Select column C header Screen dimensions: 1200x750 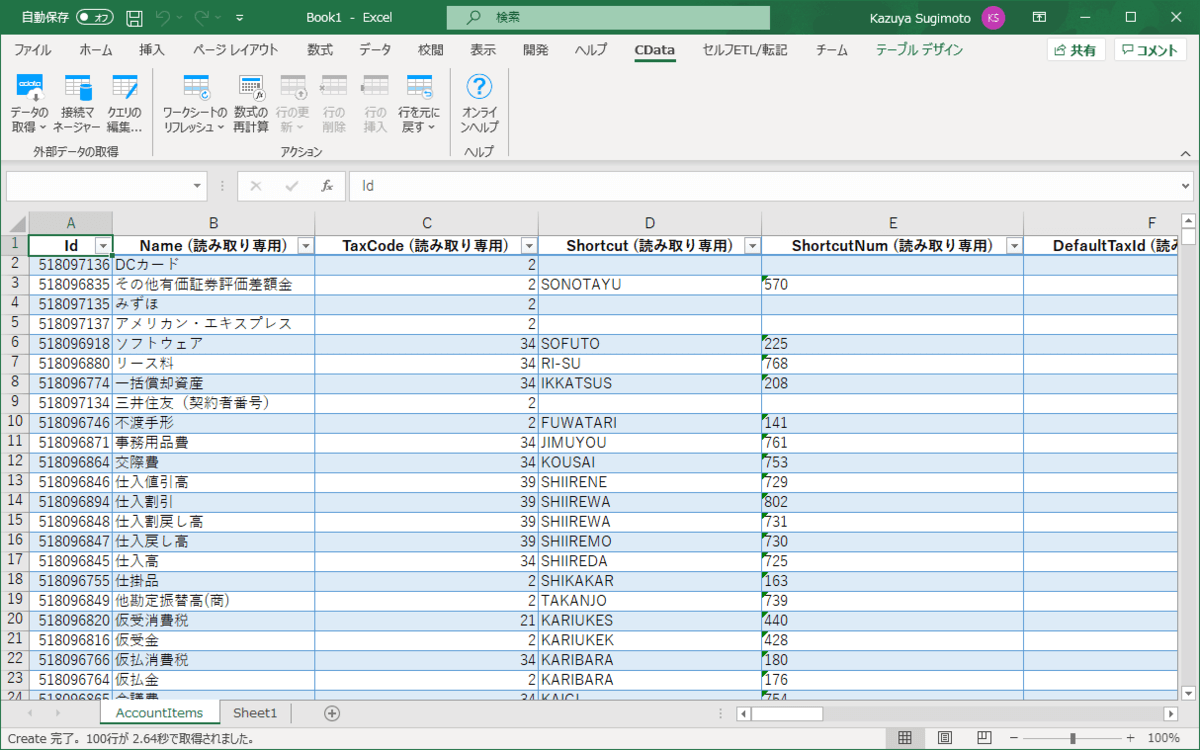click(427, 223)
